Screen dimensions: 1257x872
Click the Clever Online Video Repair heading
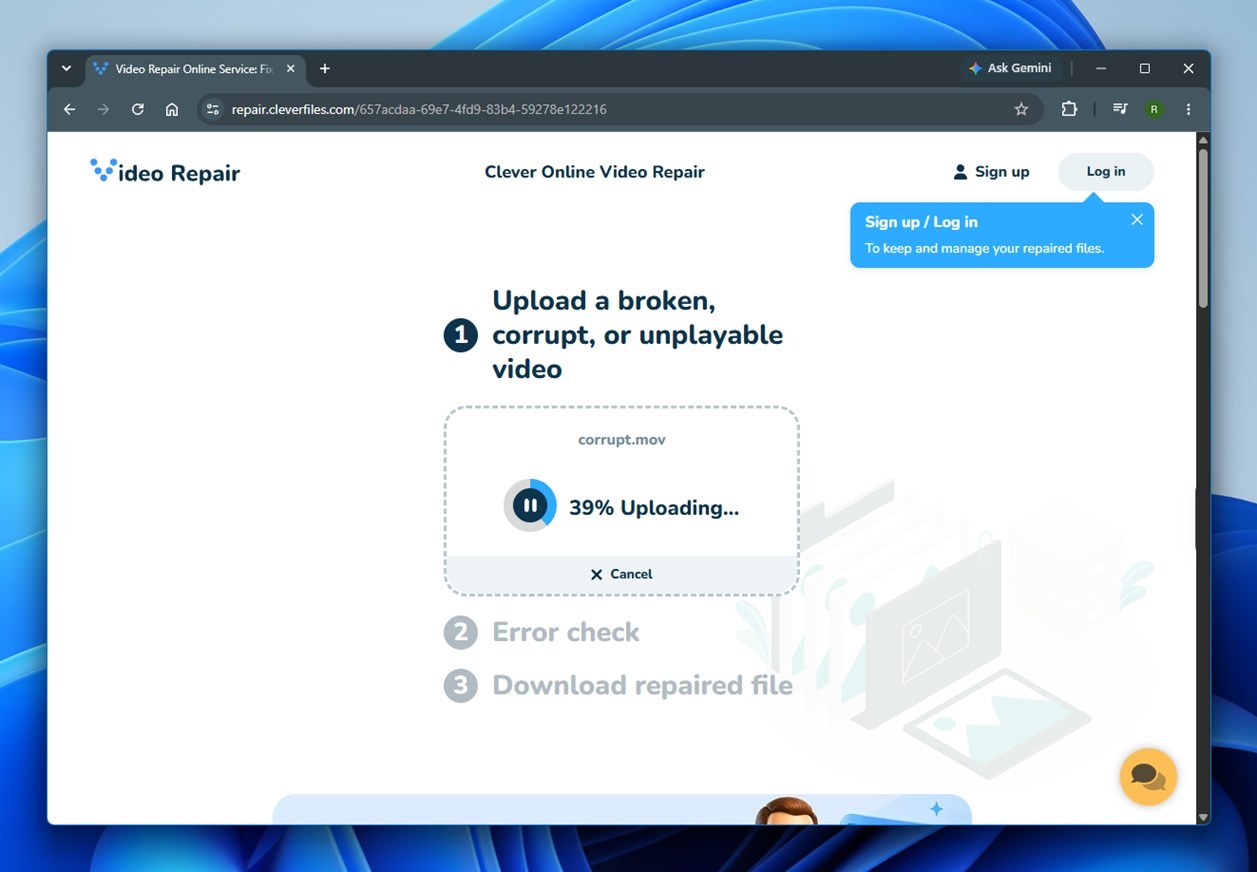[594, 172]
